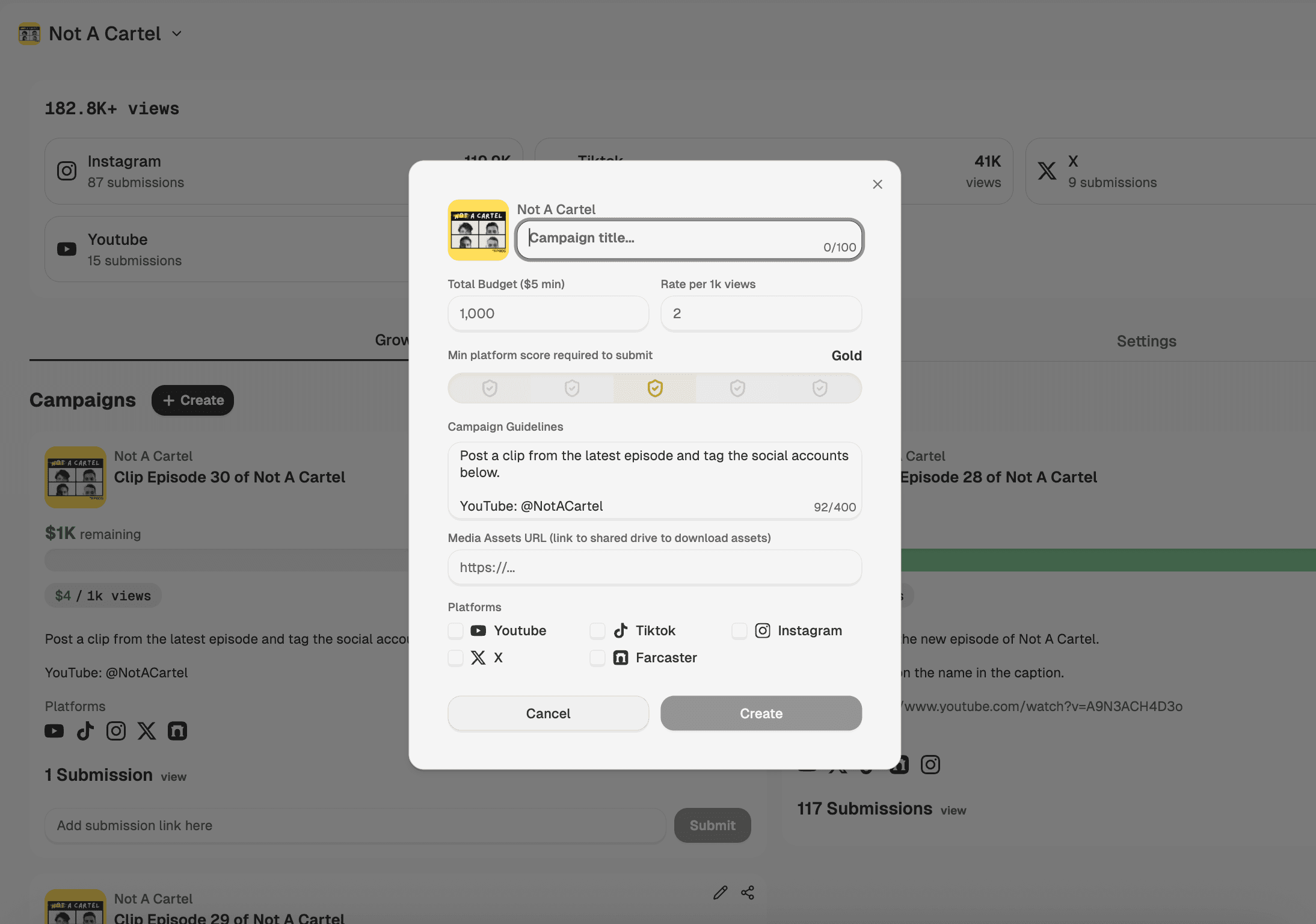The image size is (1316, 924).
Task: Click the Submit button
Action: [x=712, y=825]
